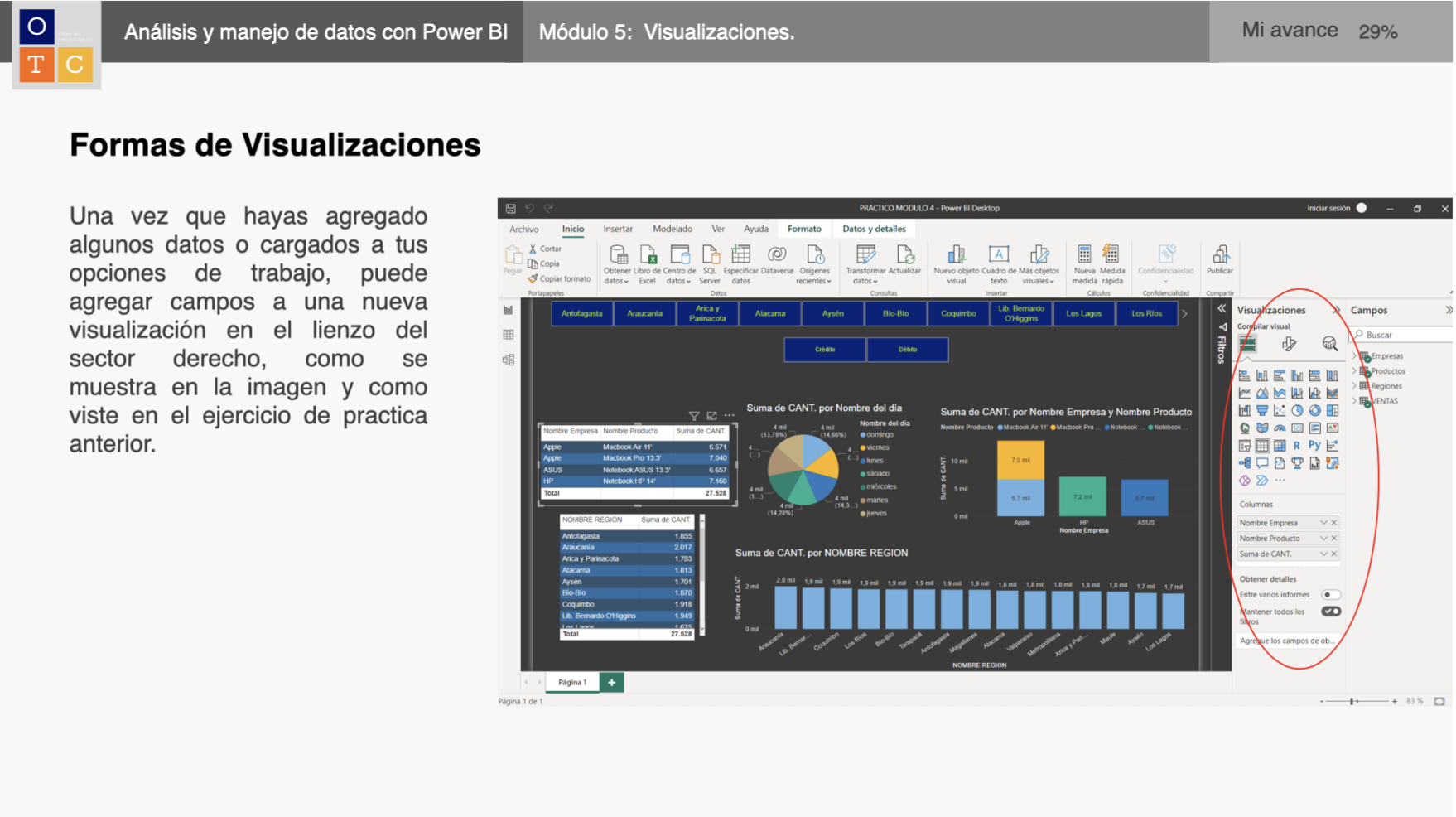Image resolution: width=1456 pixels, height=817 pixels.
Task: Click the Redo arrow in title bar
Action: click(x=548, y=208)
